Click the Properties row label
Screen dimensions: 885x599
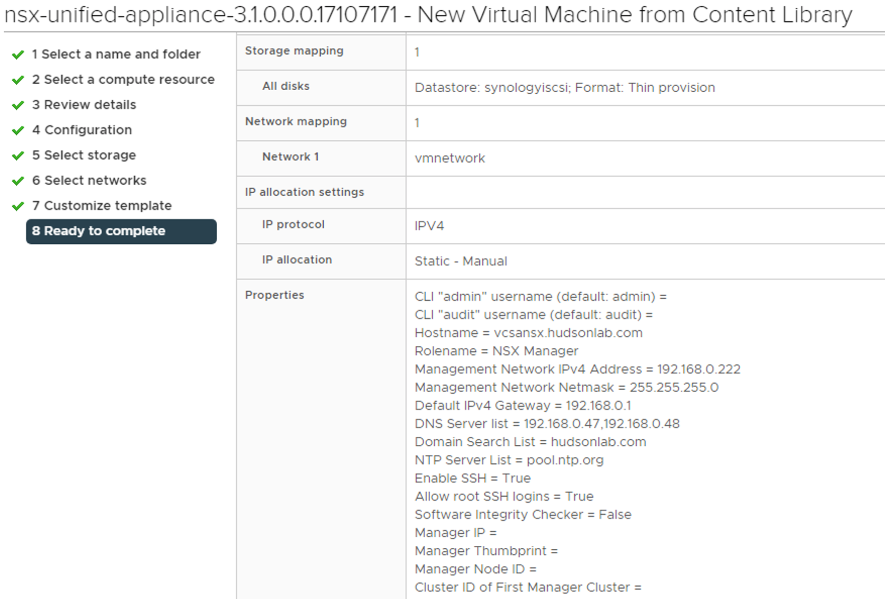(274, 295)
